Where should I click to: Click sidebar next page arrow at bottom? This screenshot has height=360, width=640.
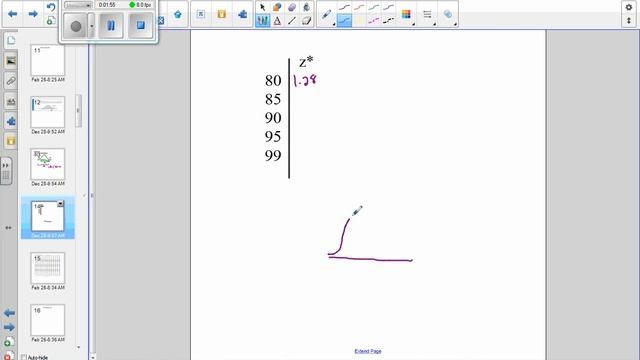[9, 327]
